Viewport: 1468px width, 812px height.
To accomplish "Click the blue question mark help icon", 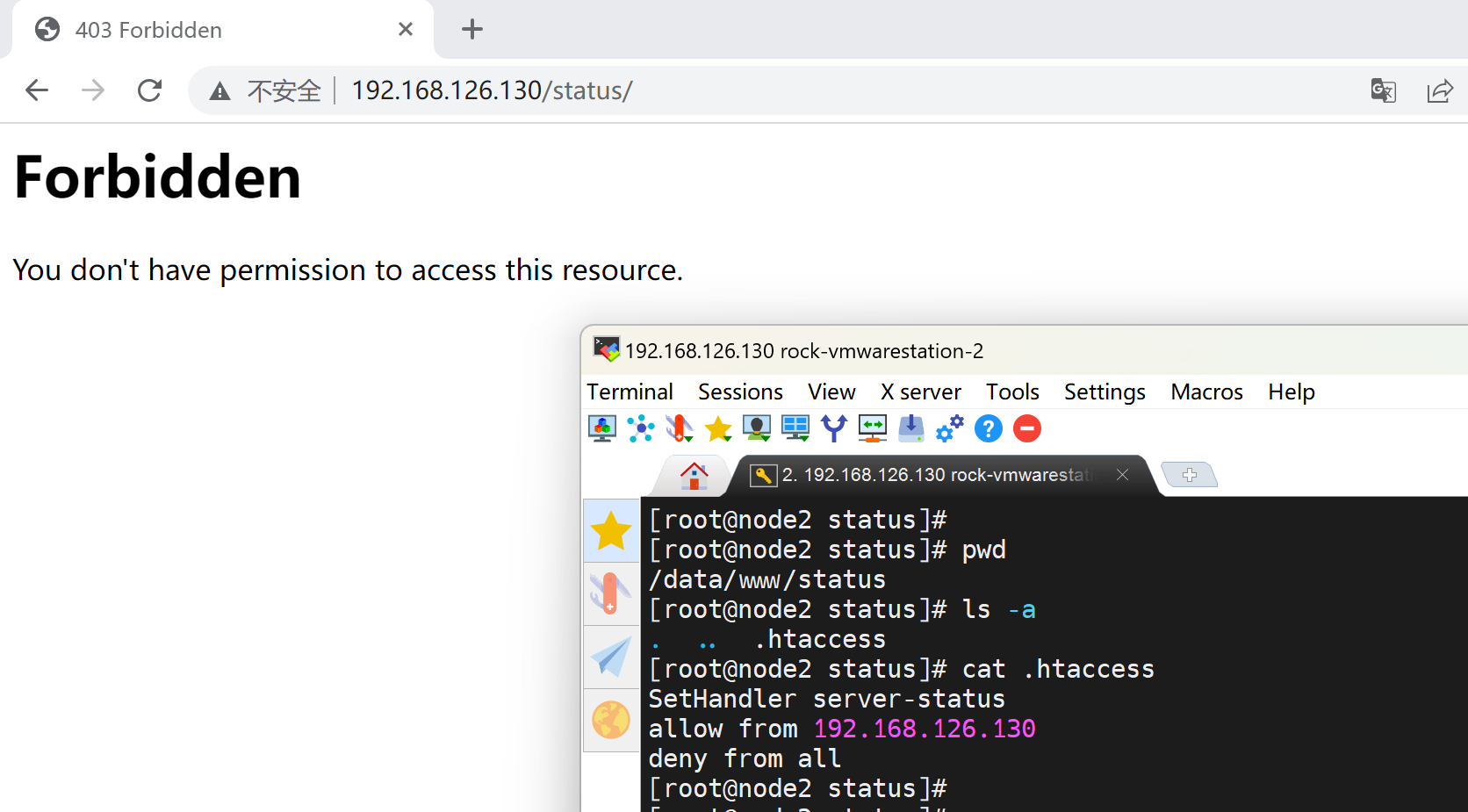I will pyautogui.click(x=988, y=428).
